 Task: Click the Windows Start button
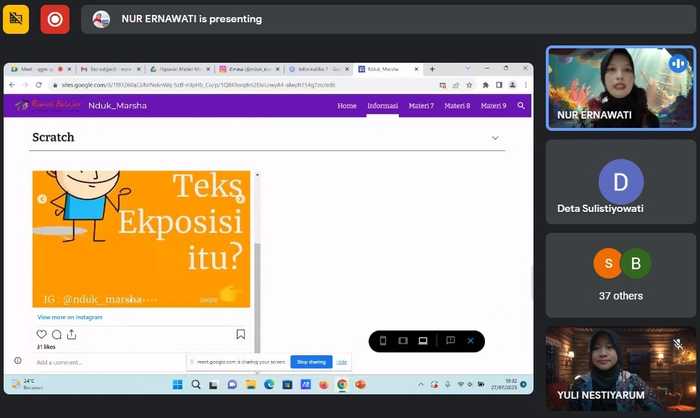pyautogui.click(x=177, y=385)
